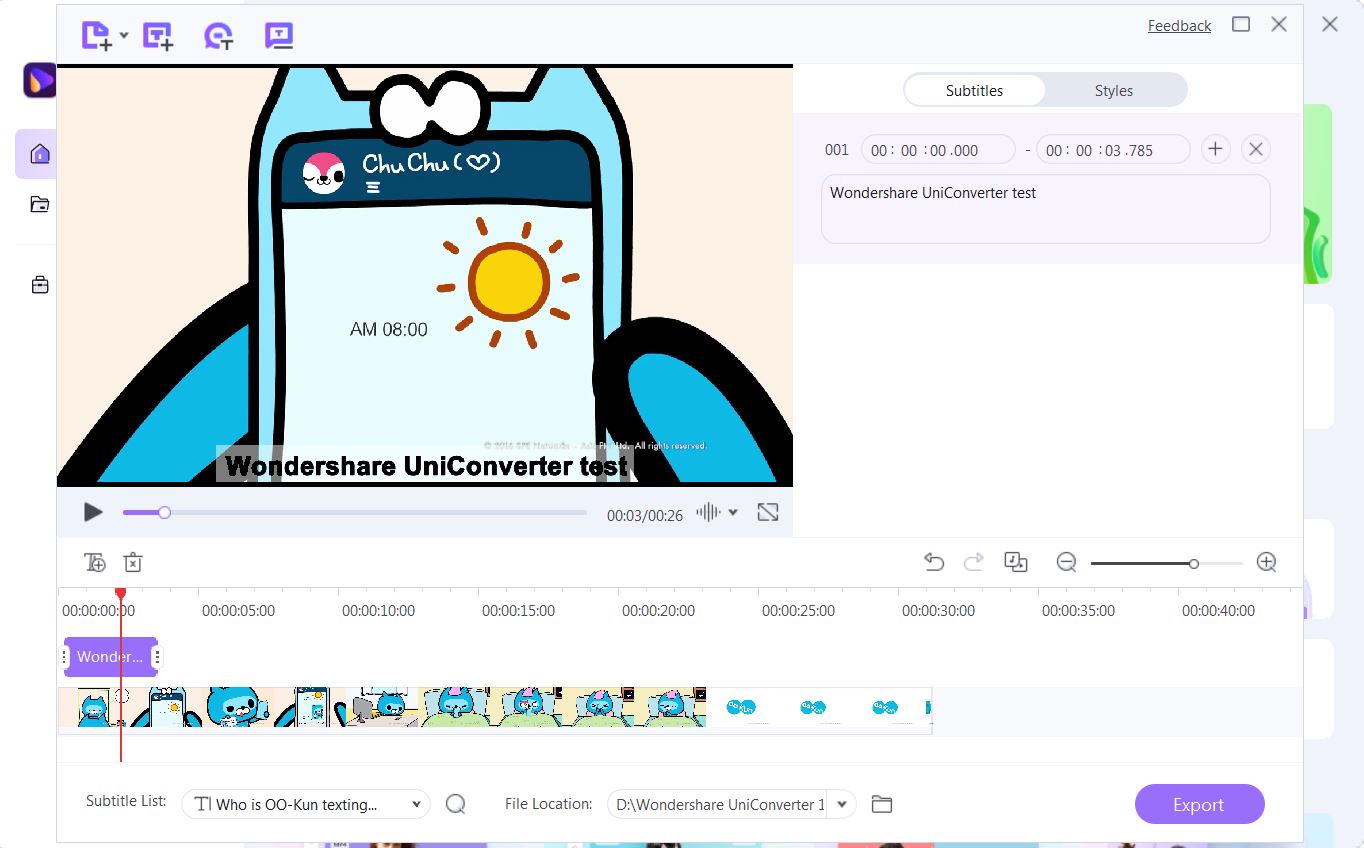Click the auto subtitle generator icon
This screenshot has width=1364, height=848.
(x=218, y=36)
